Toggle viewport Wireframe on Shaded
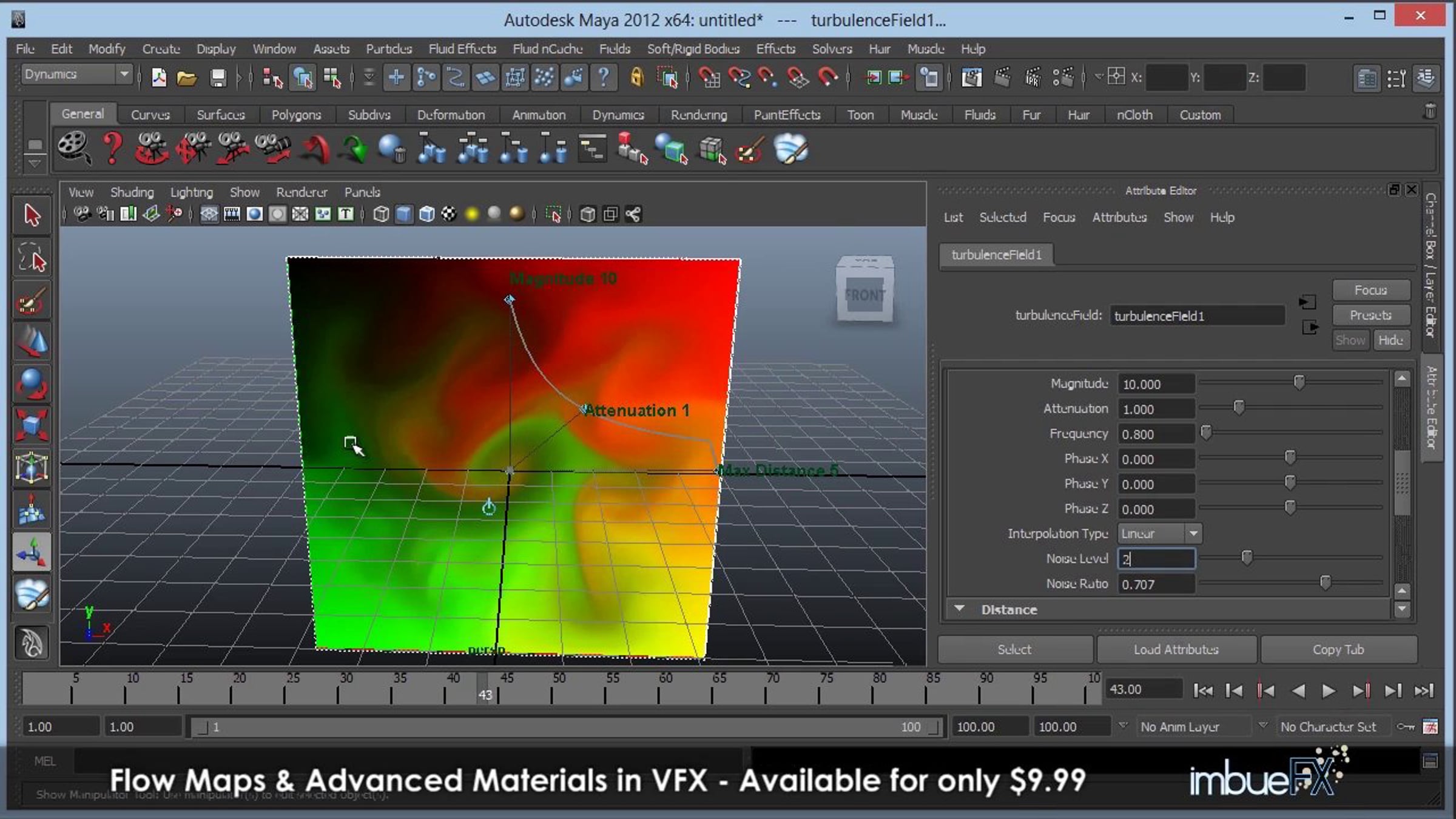Image resolution: width=1456 pixels, height=819 pixels. 426,214
